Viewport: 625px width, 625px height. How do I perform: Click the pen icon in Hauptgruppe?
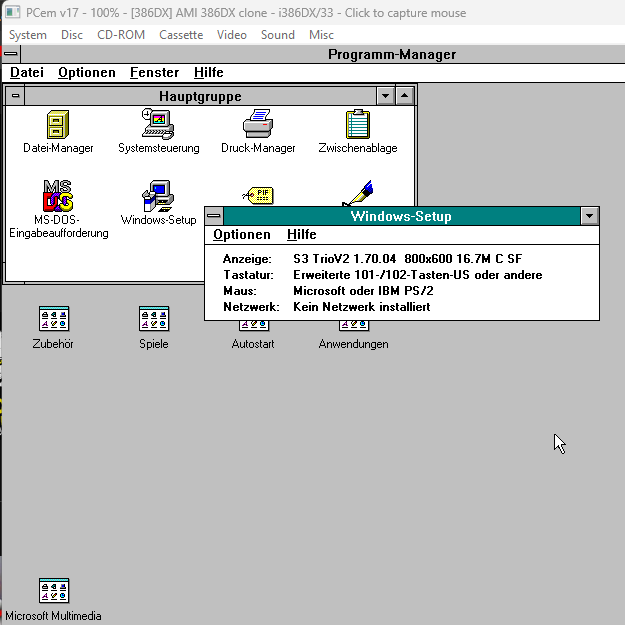pos(358,193)
